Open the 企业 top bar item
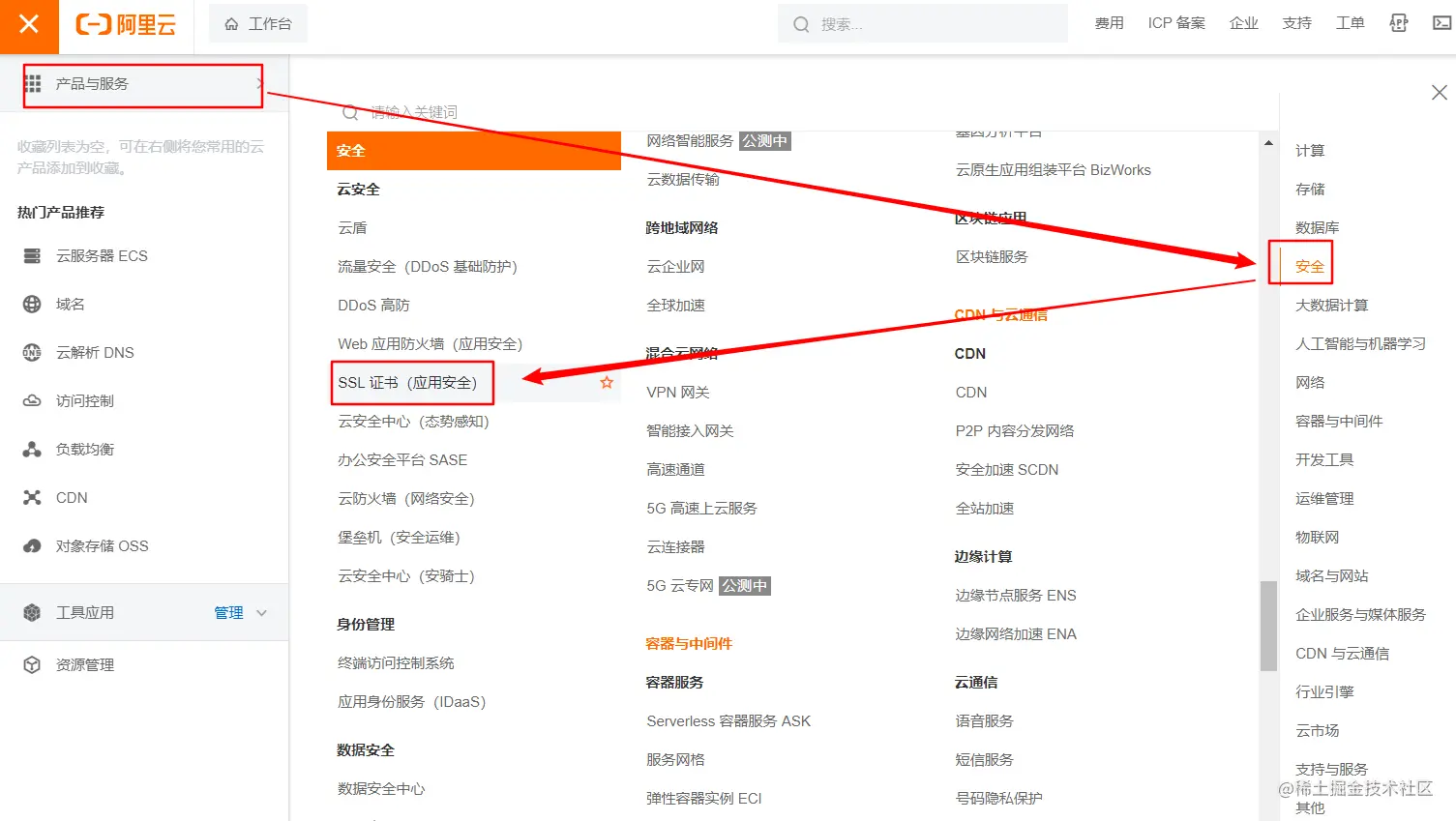1456x821 pixels. point(1243,23)
